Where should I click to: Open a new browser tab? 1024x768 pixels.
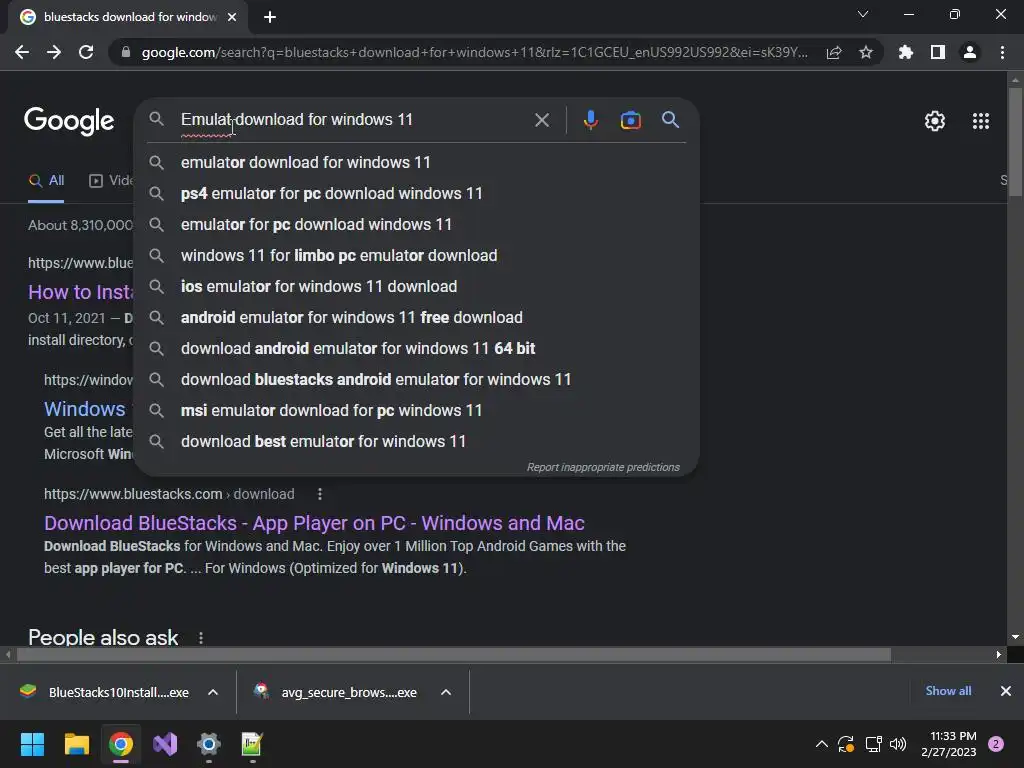pos(270,17)
